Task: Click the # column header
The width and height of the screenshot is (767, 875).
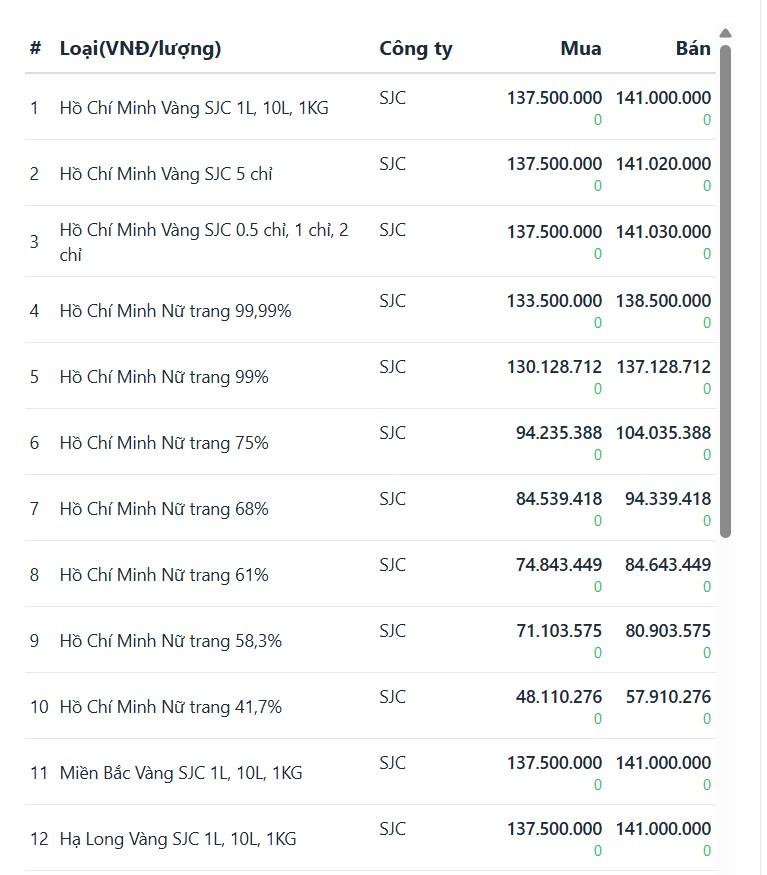Action: [x=35, y=48]
